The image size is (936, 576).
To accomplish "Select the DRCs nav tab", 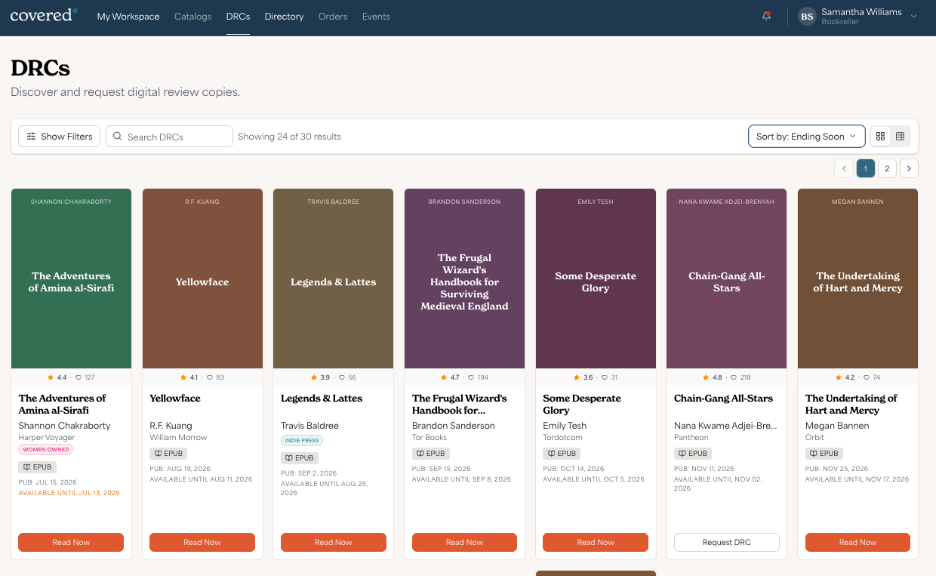I will 238,17.
